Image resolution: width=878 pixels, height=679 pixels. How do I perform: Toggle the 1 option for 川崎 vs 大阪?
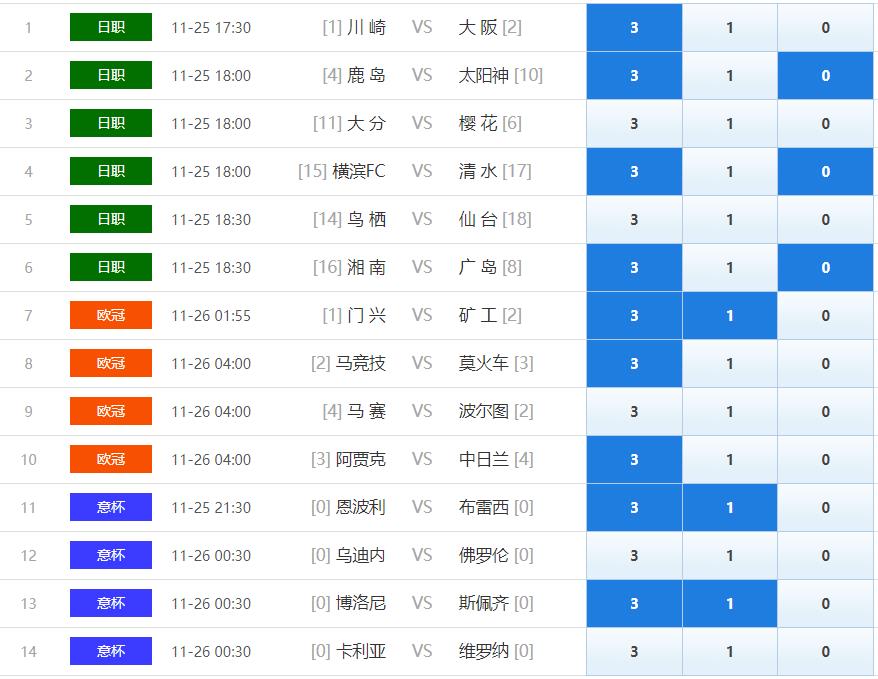(730, 27)
